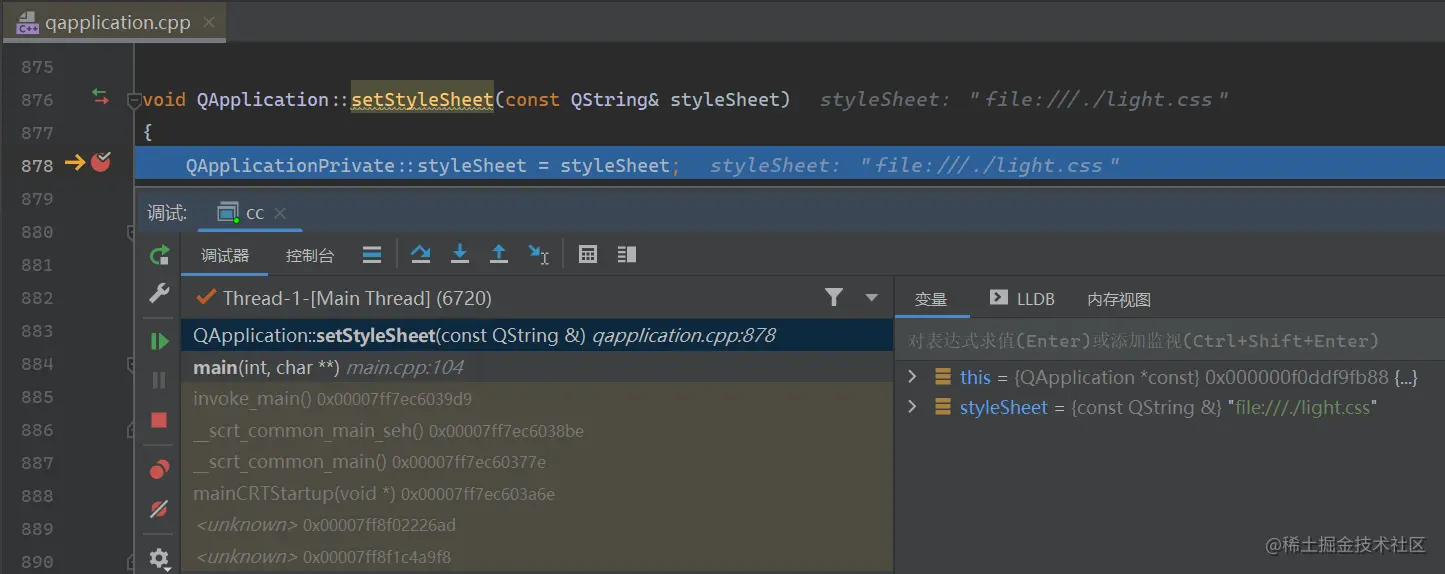The height and width of the screenshot is (574, 1445).
Task: Switch to the 变量 tab
Action: 931,299
